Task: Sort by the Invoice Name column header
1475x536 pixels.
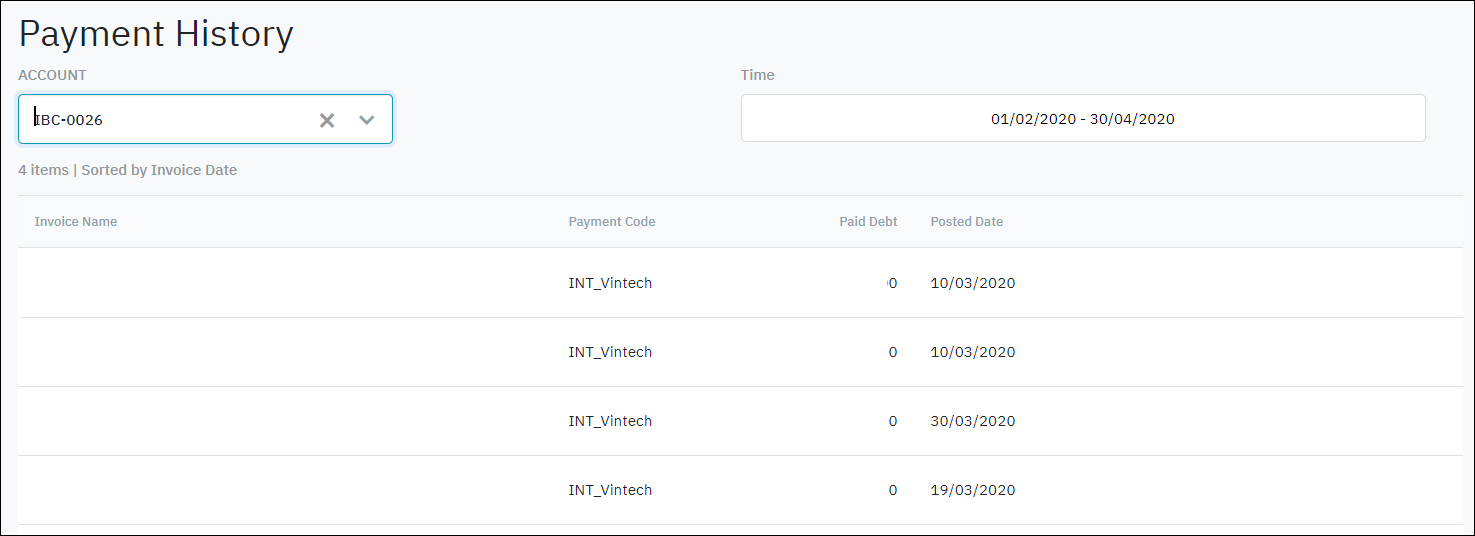Action: point(76,222)
